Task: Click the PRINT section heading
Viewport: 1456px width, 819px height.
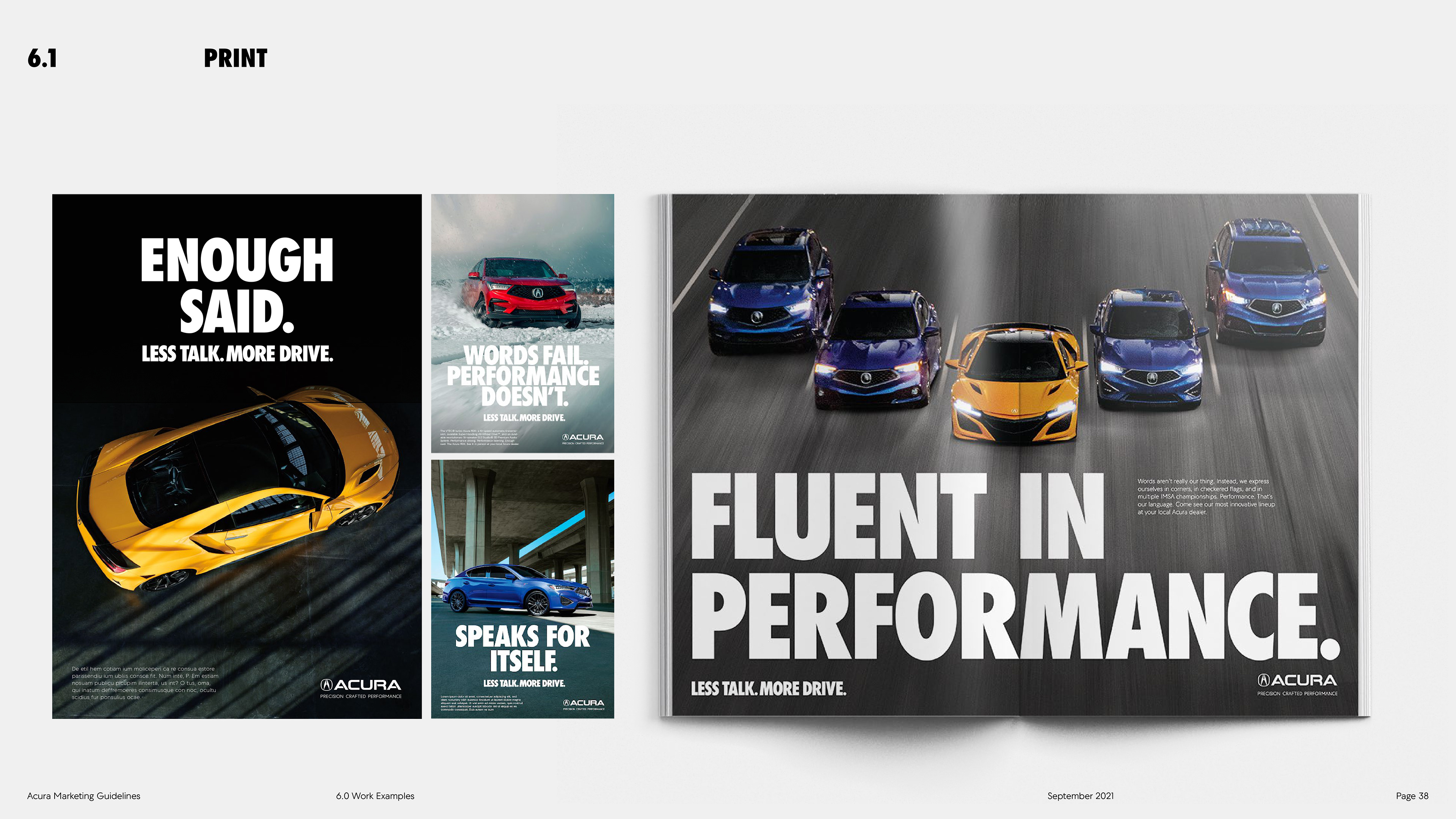Action: [x=235, y=59]
